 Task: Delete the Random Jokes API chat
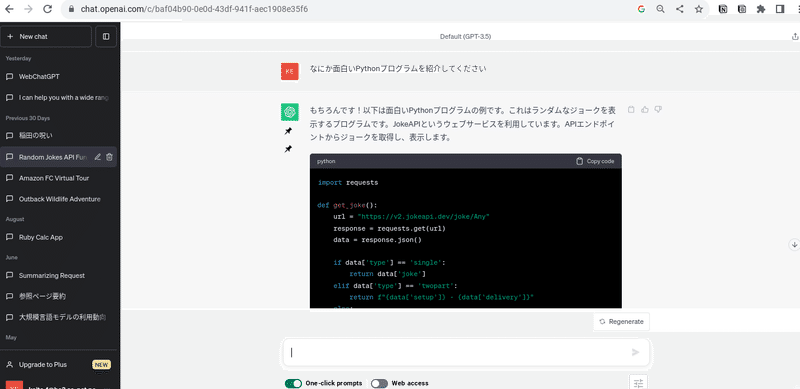click(109, 157)
